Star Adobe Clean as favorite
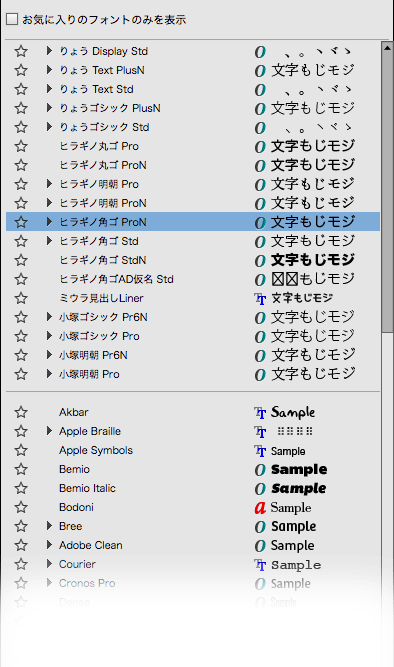This screenshot has height=667, width=394. pyautogui.click(x=21, y=545)
